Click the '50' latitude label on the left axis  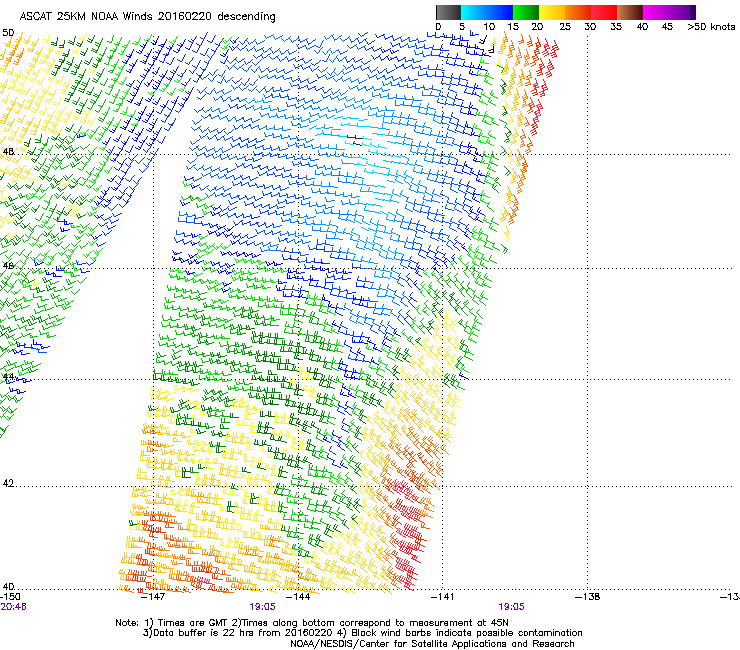click(x=8, y=33)
